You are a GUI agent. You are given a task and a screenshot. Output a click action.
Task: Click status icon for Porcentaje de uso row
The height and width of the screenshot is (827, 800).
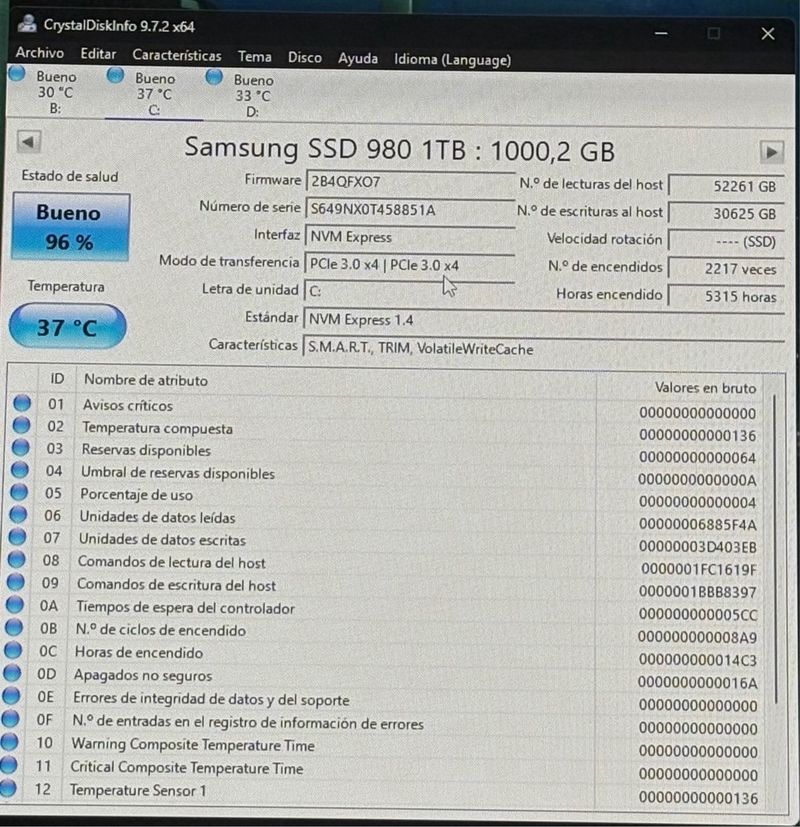[19, 492]
